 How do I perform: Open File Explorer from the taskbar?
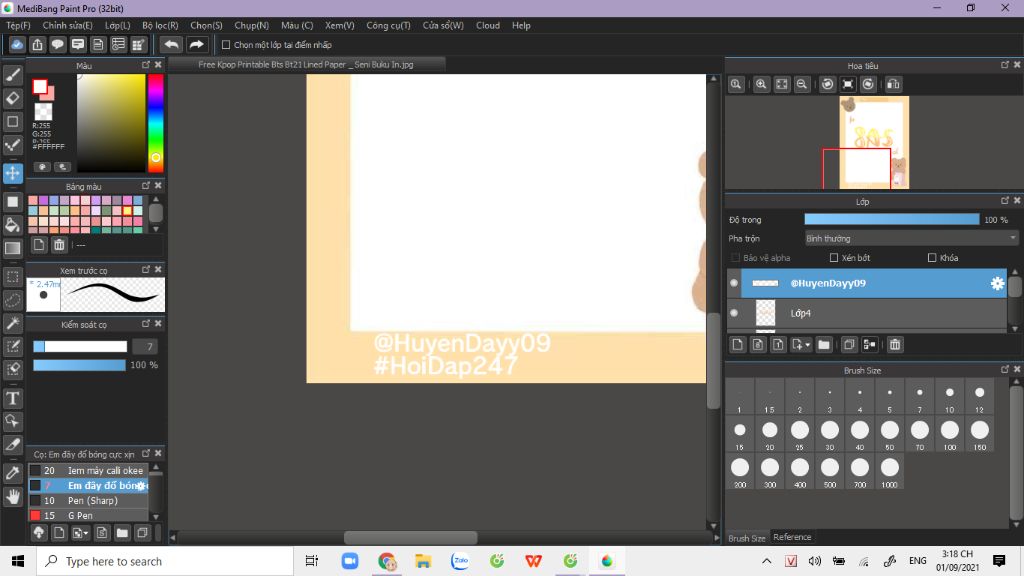tap(423, 561)
